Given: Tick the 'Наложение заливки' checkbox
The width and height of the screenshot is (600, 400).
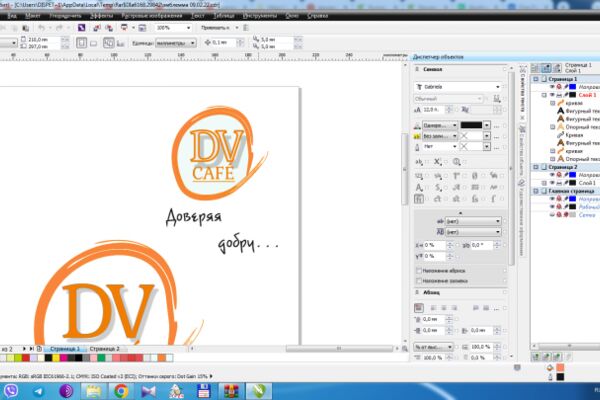Looking at the screenshot, I should tap(419, 281).
